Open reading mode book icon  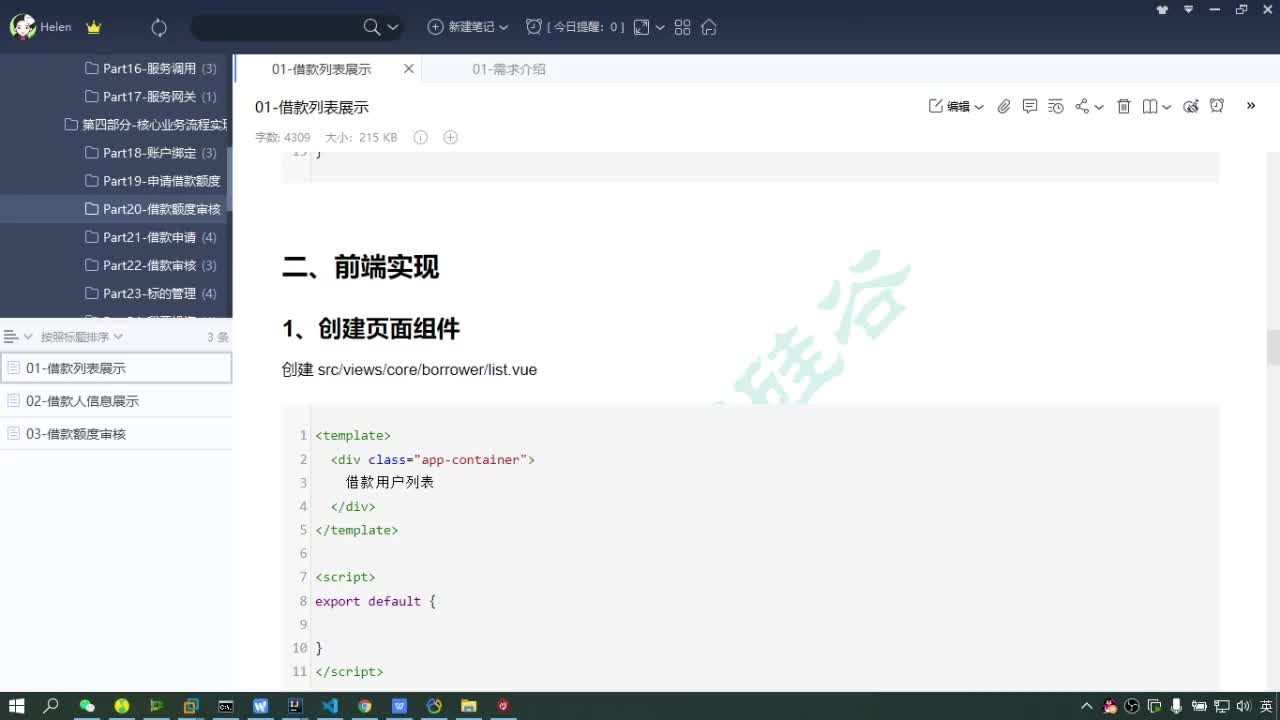point(1150,106)
